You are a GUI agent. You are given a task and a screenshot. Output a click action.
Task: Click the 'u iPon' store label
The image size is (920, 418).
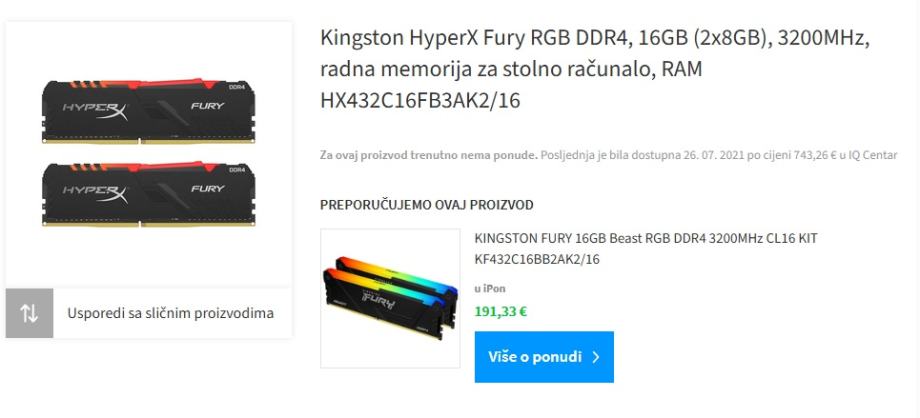coord(490,289)
